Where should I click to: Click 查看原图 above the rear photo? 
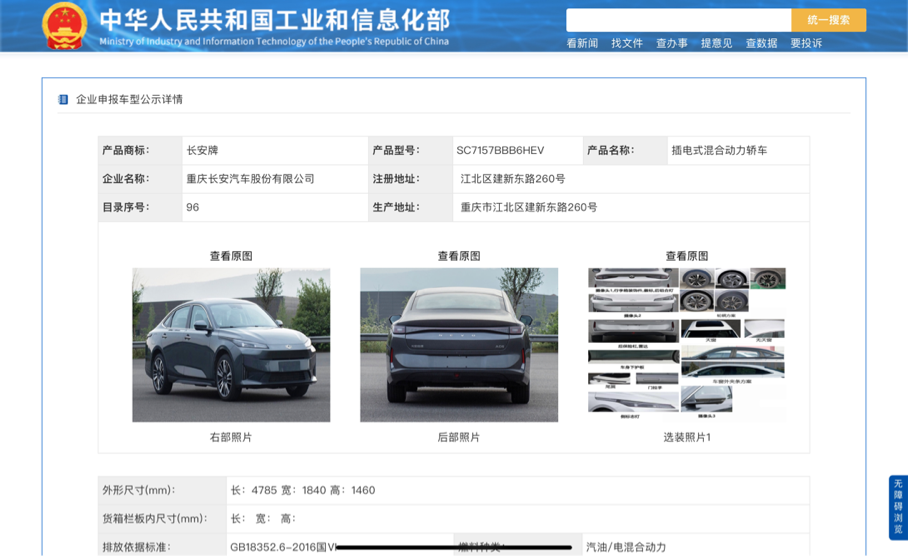point(459,256)
